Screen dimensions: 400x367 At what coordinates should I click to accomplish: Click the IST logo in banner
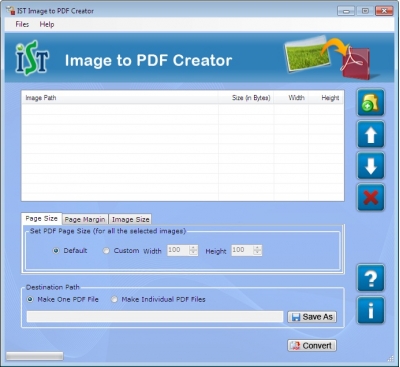click(32, 58)
